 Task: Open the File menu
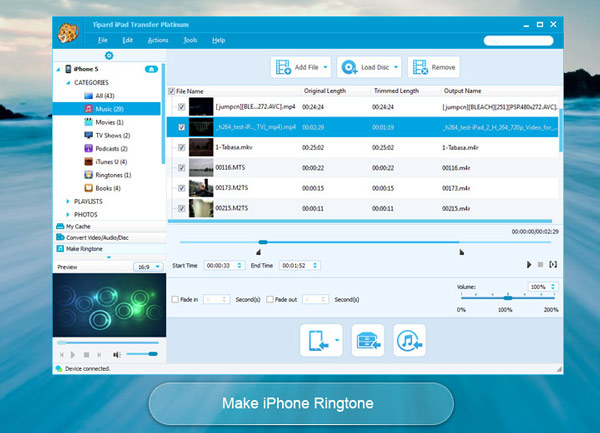[103, 40]
